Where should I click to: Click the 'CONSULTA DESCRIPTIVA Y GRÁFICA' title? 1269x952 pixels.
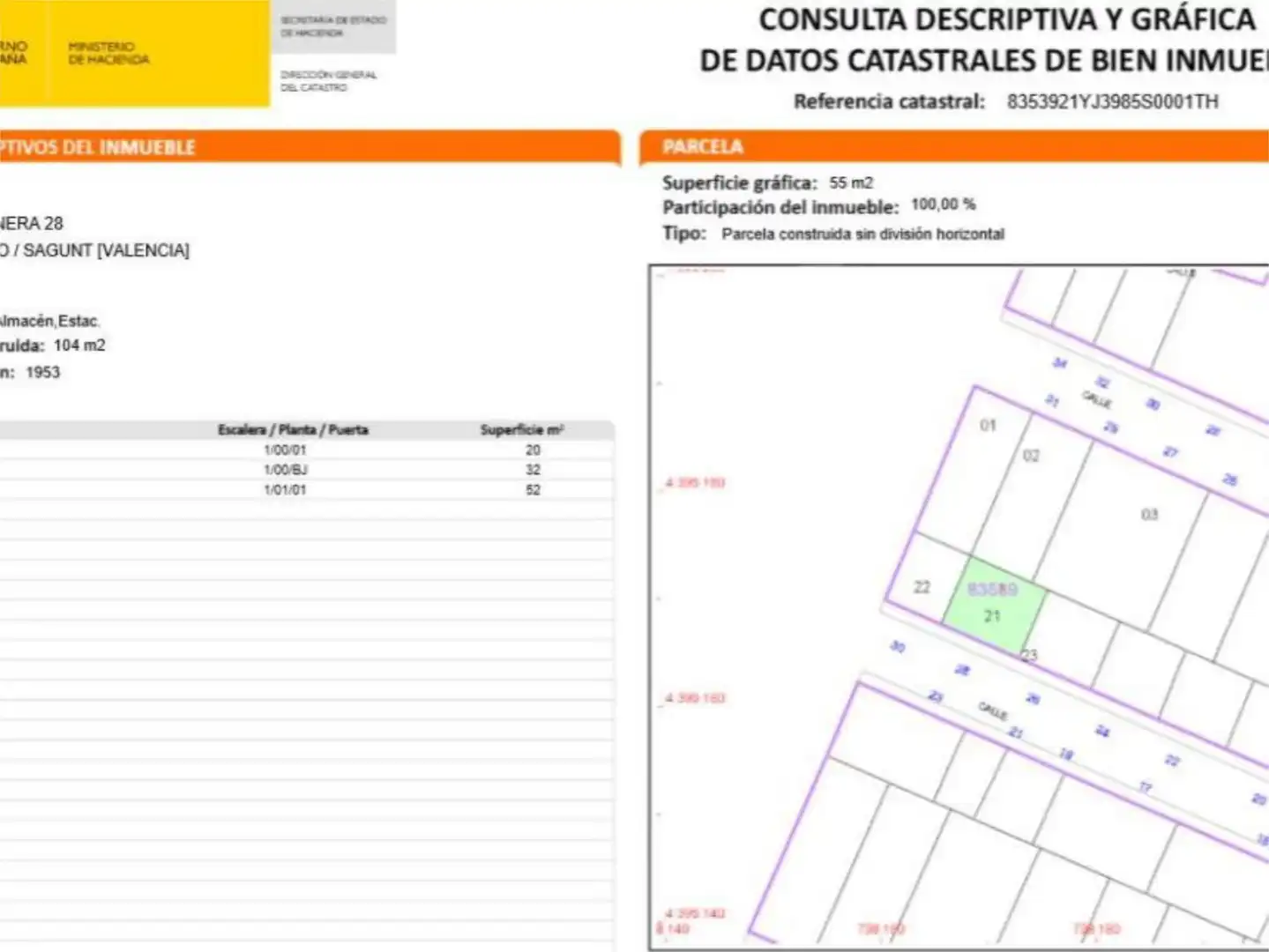[x=1007, y=19]
